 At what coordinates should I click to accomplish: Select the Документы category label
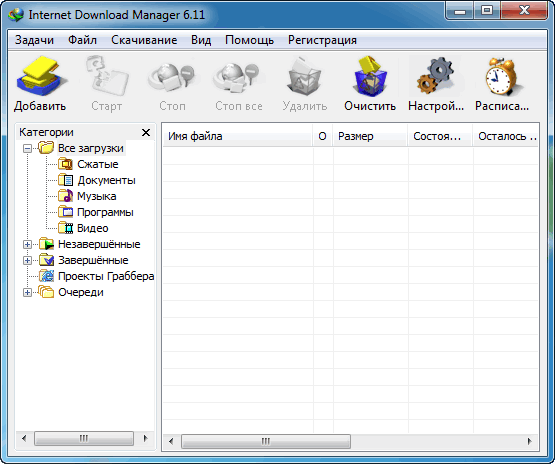tap(107, 181)
